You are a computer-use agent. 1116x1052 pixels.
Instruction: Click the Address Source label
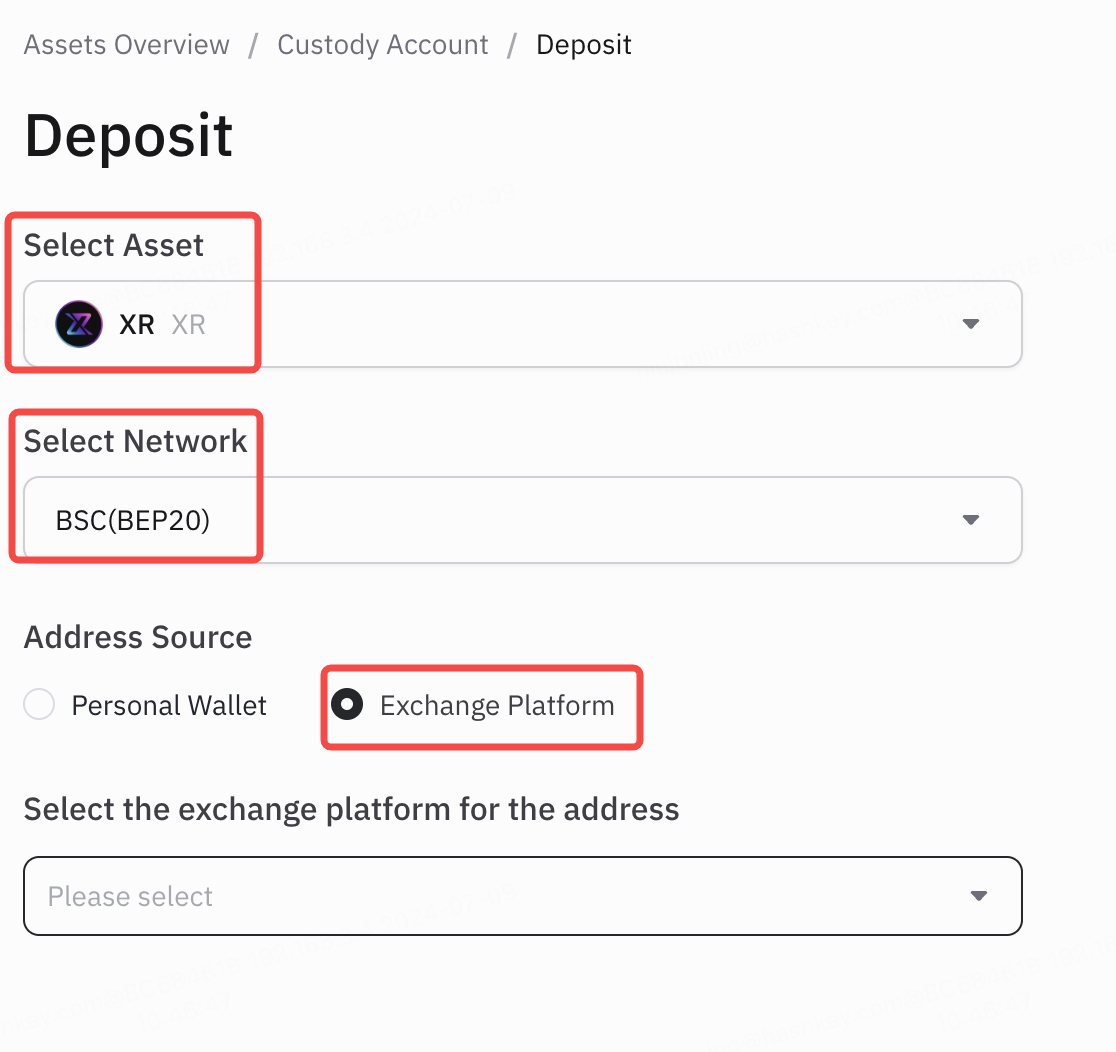pos(138,637)
